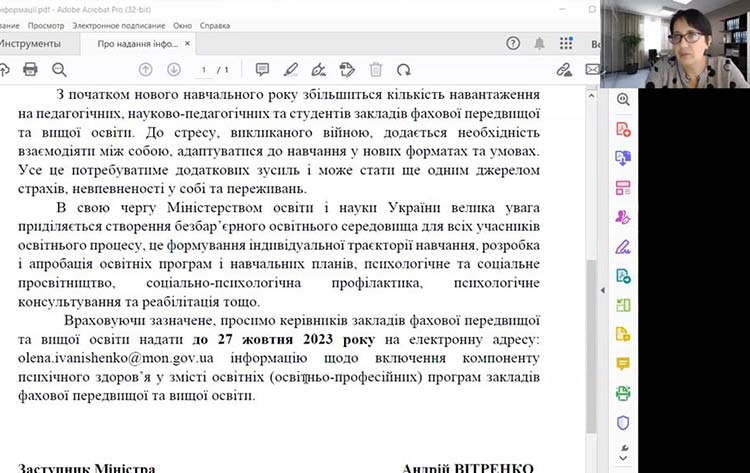Go to the next page arrow

coord(174,69)
